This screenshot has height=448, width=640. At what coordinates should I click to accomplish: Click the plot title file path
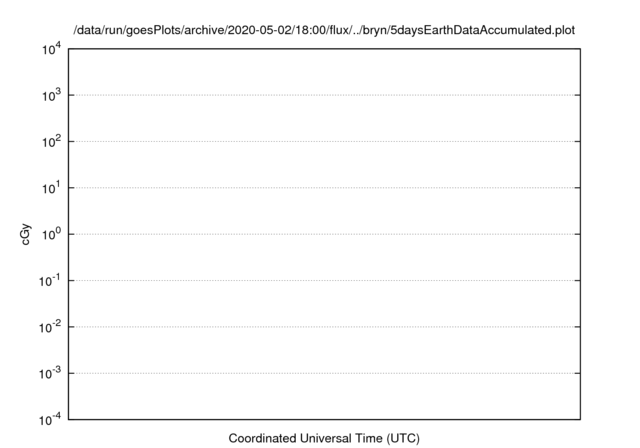pos(324,30)
